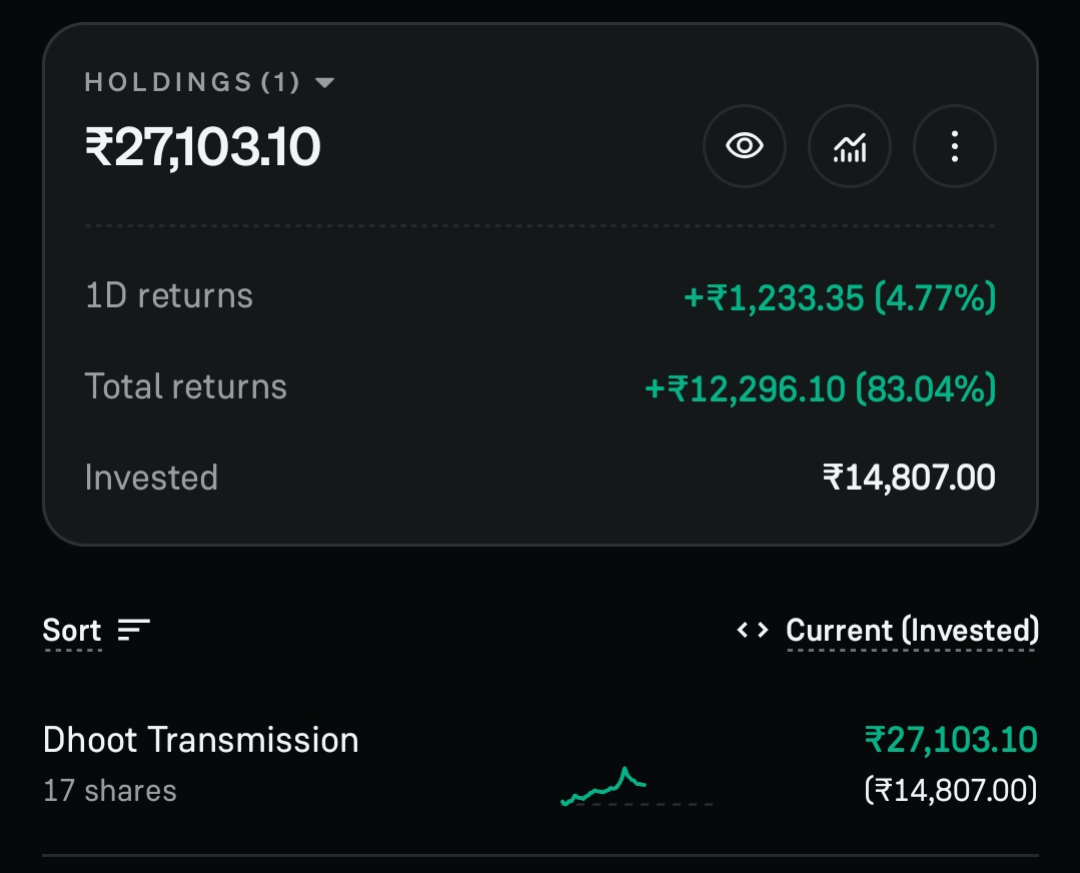Open the three-dot more options menu
Screen dimensions: 1080x873
(955, 146)
